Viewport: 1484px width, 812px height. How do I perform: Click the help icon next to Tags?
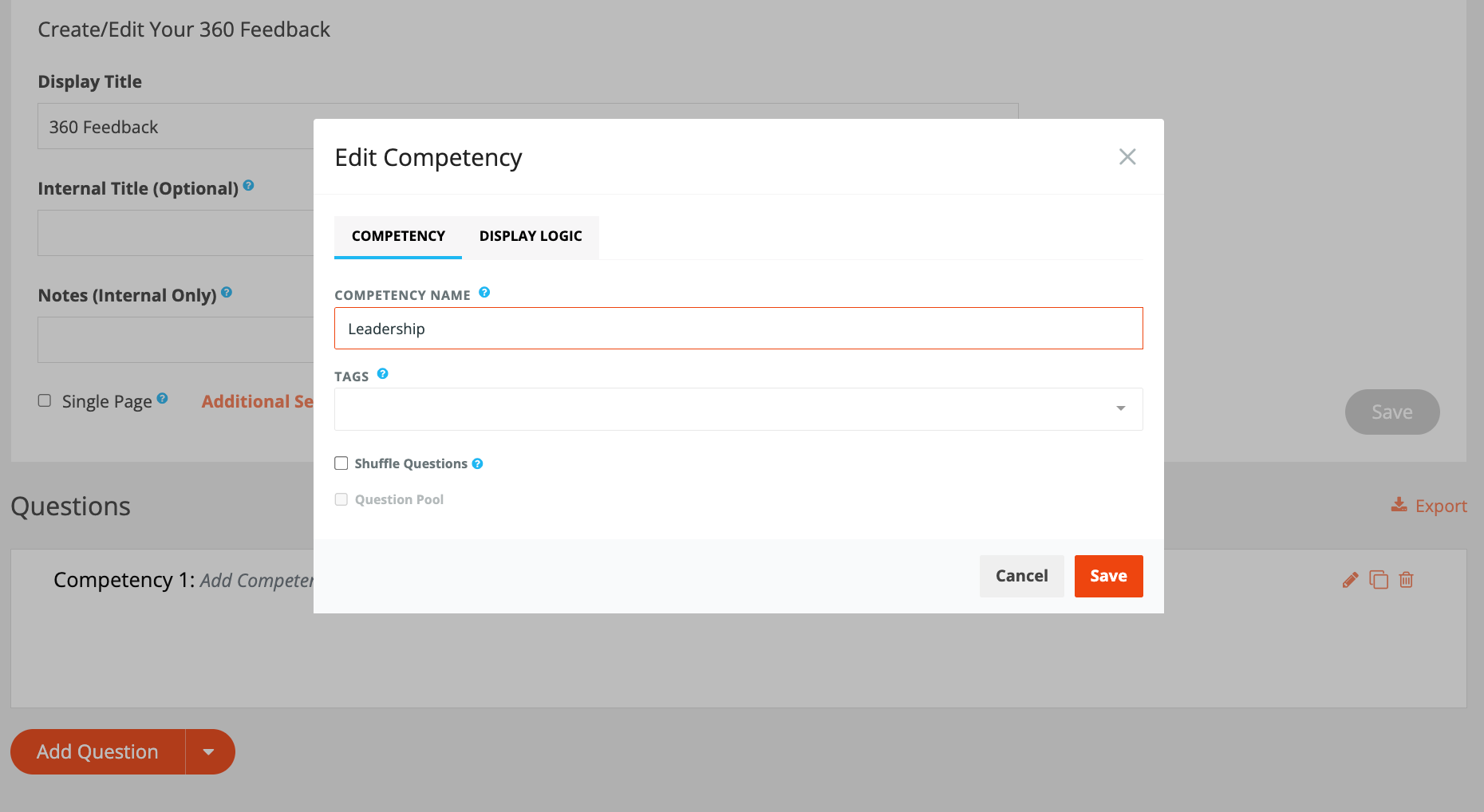pyautogui.click(x=383, y=373)
